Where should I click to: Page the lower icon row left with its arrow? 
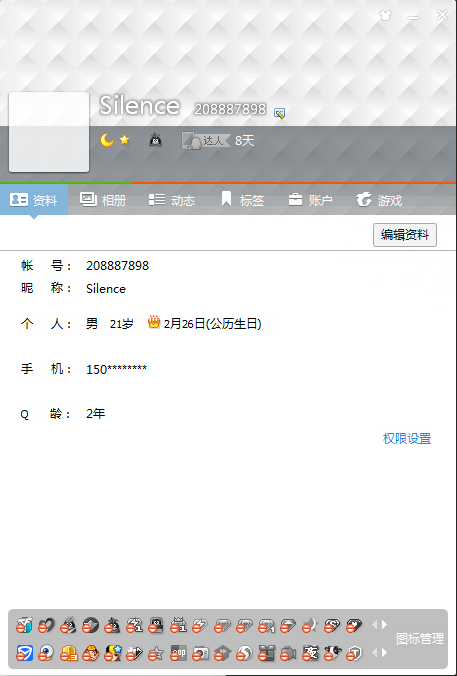[374, 653]
